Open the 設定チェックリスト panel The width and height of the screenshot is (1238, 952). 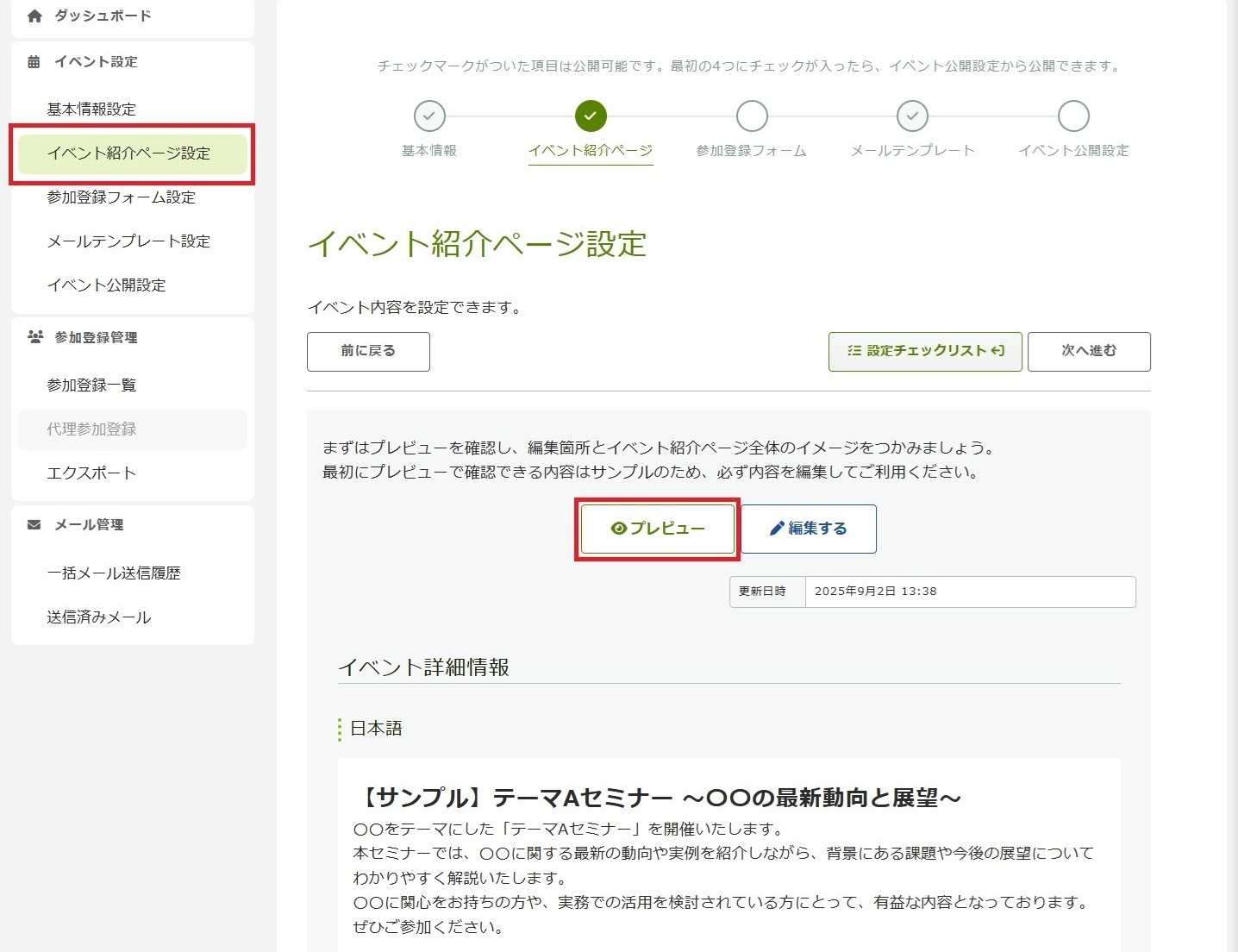(x=925, y=351)
